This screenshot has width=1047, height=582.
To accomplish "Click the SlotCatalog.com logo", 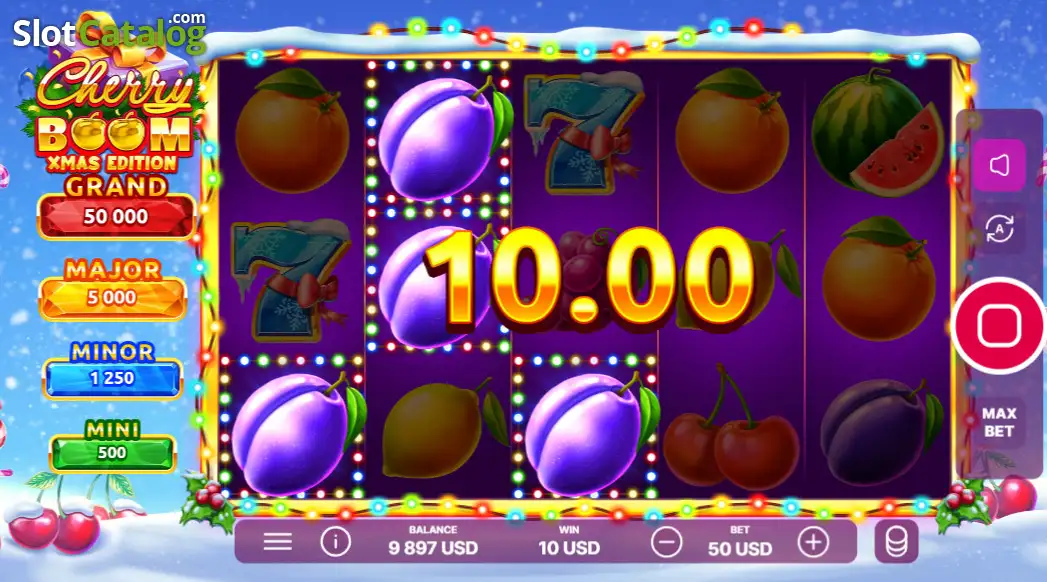I will click(x=110, y=32).
